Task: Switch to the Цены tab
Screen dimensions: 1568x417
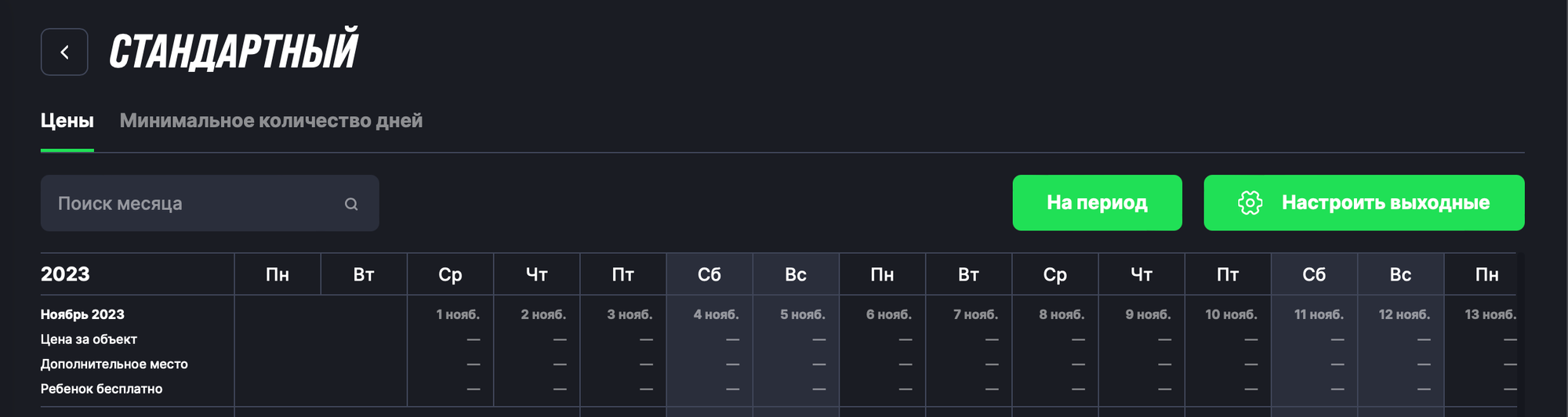Action: coord(67,121)
